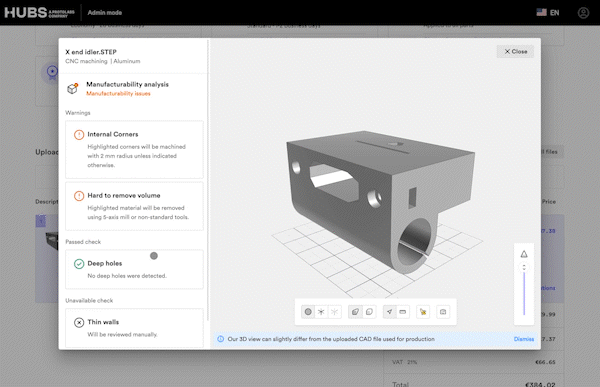Click the Total price in background page
The height and width of the screenshot is (387, 600).
pos(540,384)
